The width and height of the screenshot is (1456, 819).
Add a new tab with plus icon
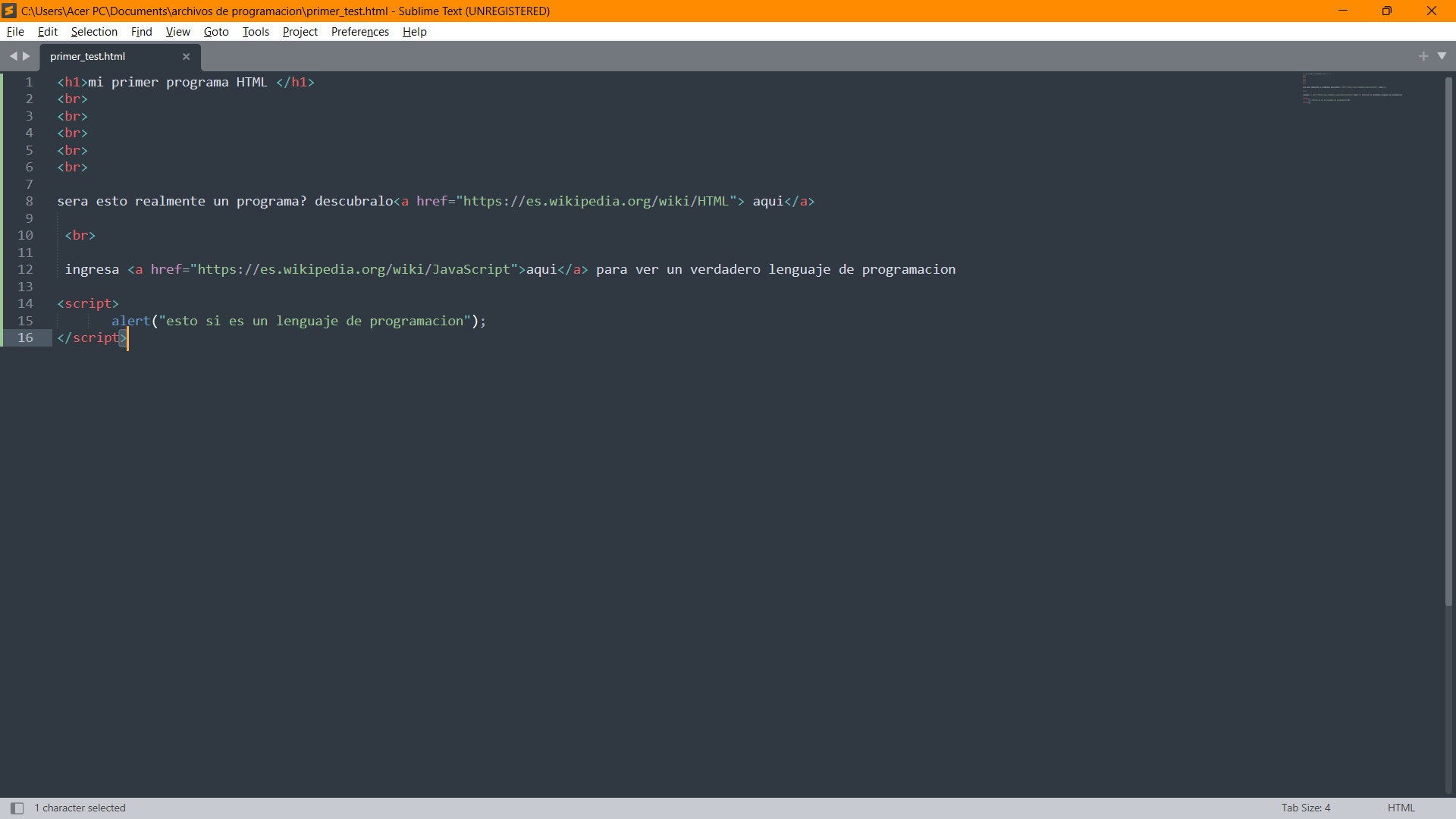pyautogui.click(x=1423, y=56)
